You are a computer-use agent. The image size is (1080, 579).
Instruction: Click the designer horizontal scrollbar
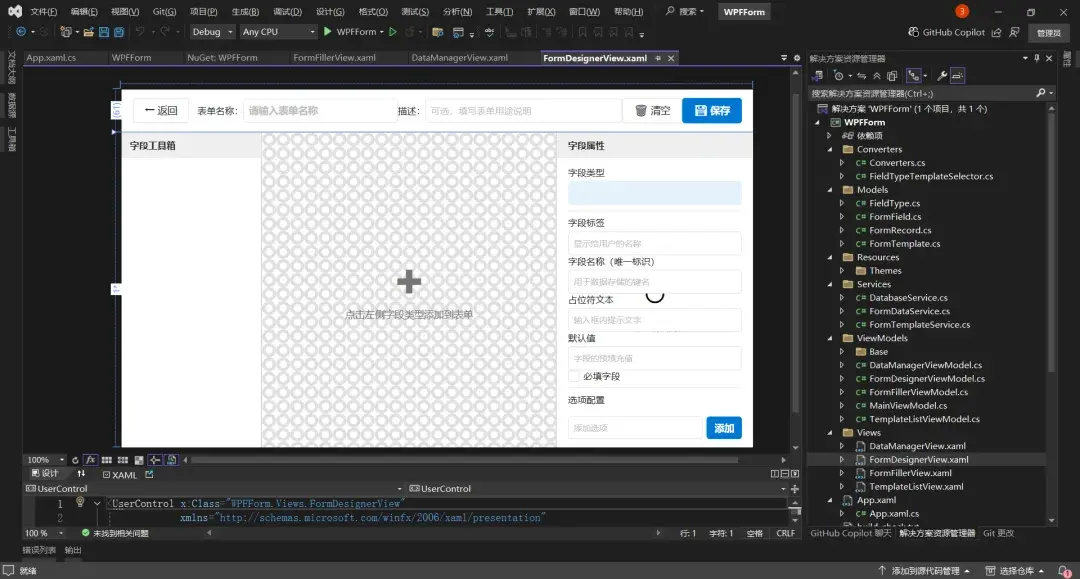coord(465,460)
